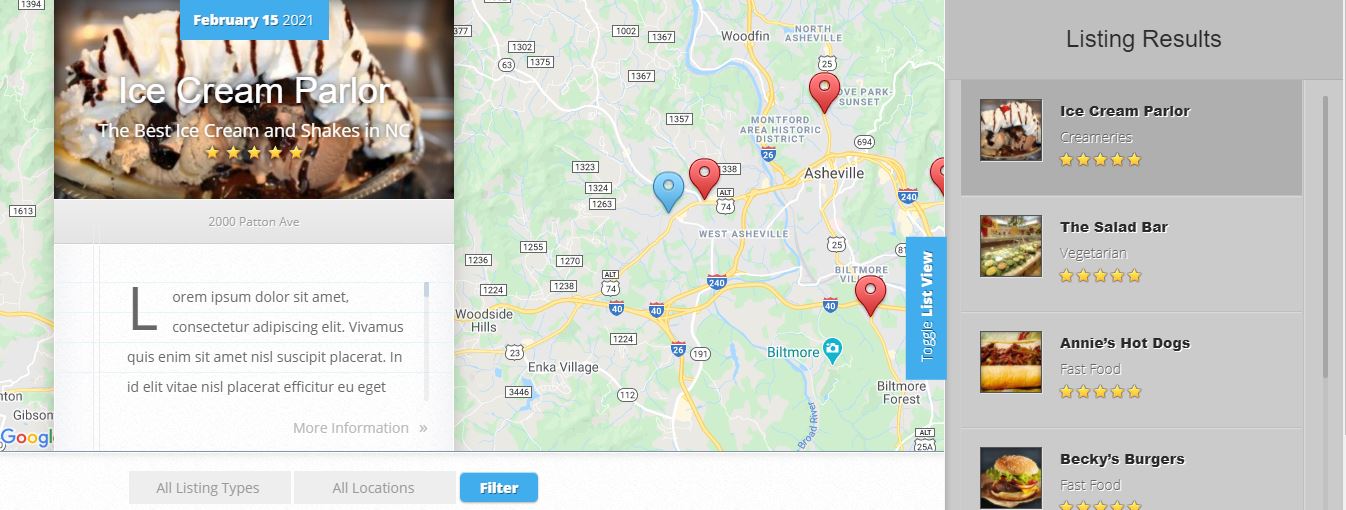
Task: Open the All Listing Types dropdown
Action: click(209, 488)
